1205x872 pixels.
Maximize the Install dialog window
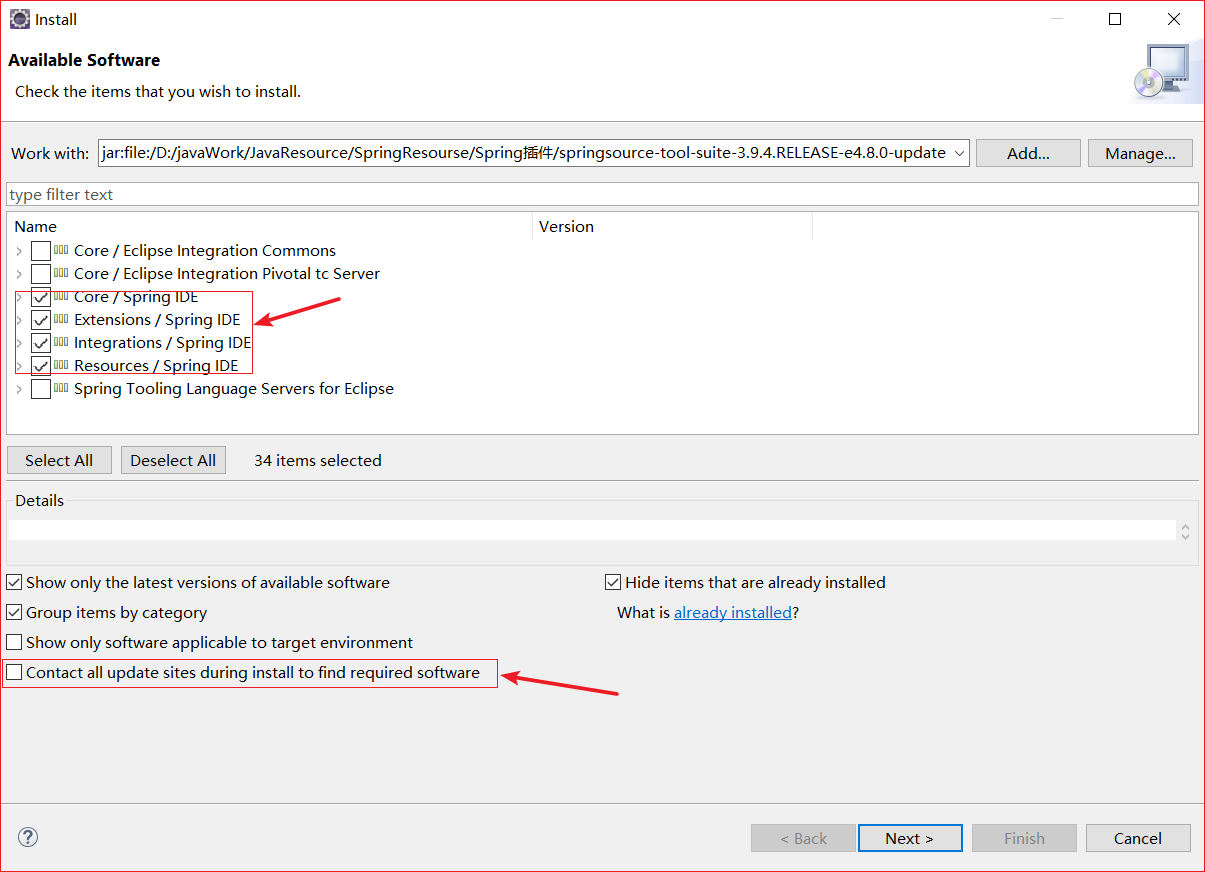click(1115, 19)
